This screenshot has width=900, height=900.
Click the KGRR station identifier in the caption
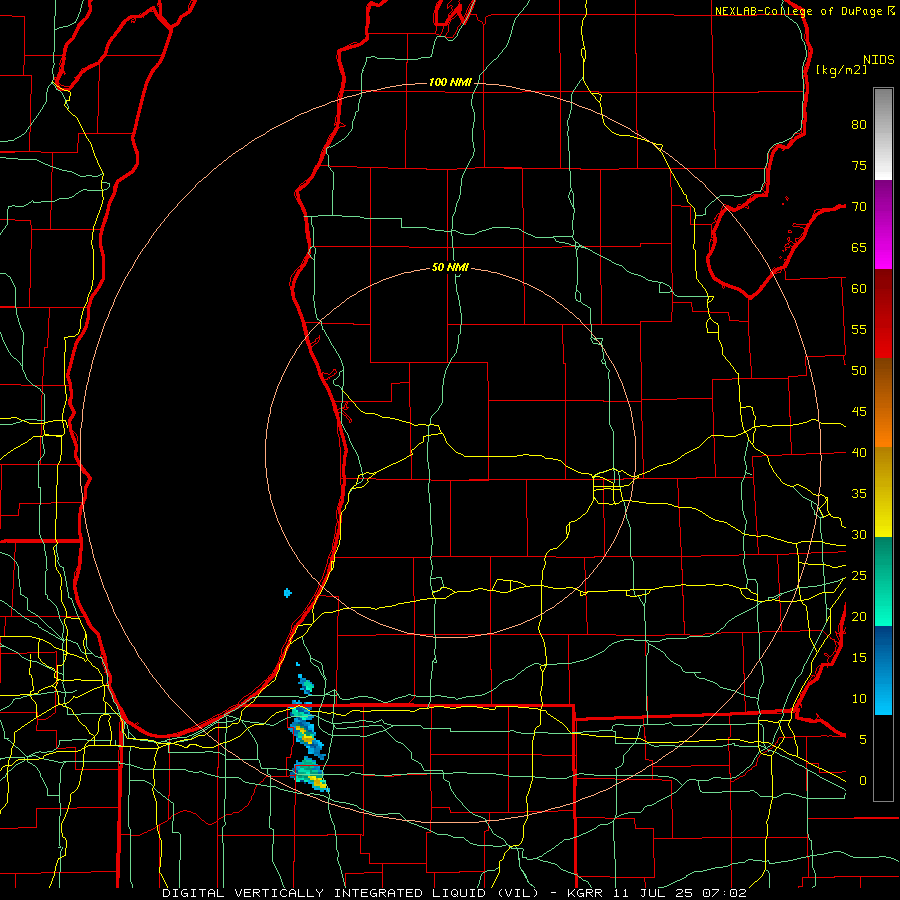pos(587,893)
